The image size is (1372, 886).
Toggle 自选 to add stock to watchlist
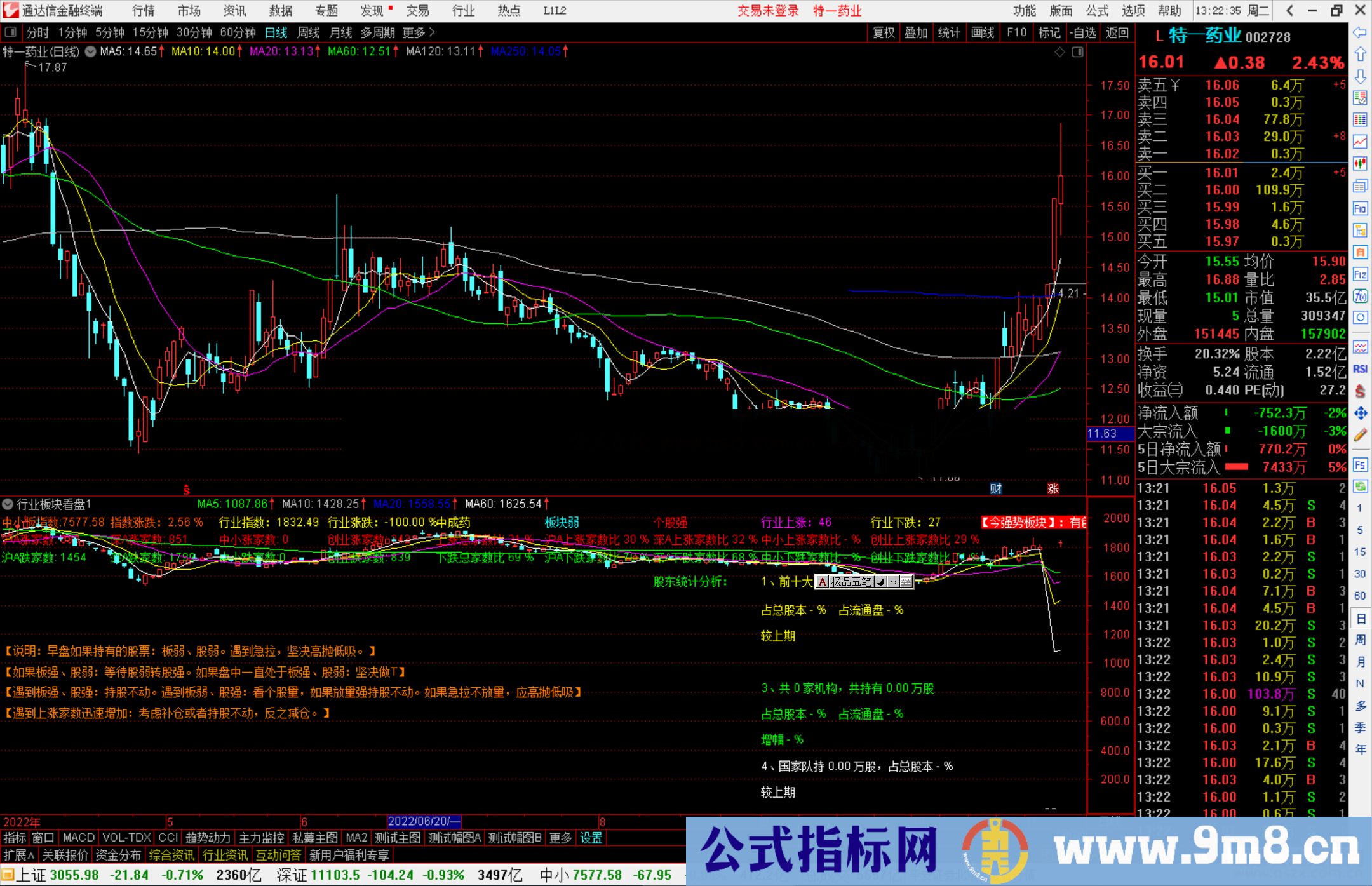(x=1084, y=32)
